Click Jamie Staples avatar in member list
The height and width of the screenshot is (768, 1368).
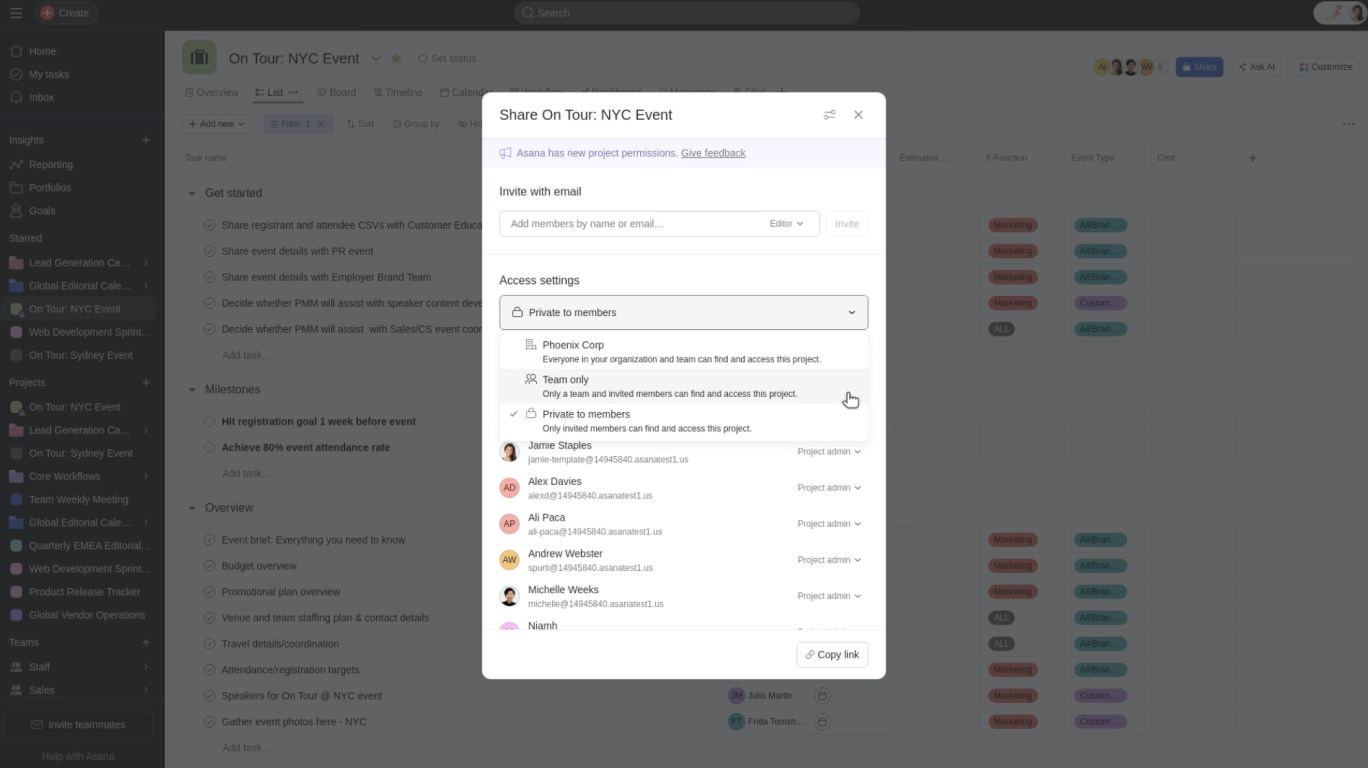509,452
